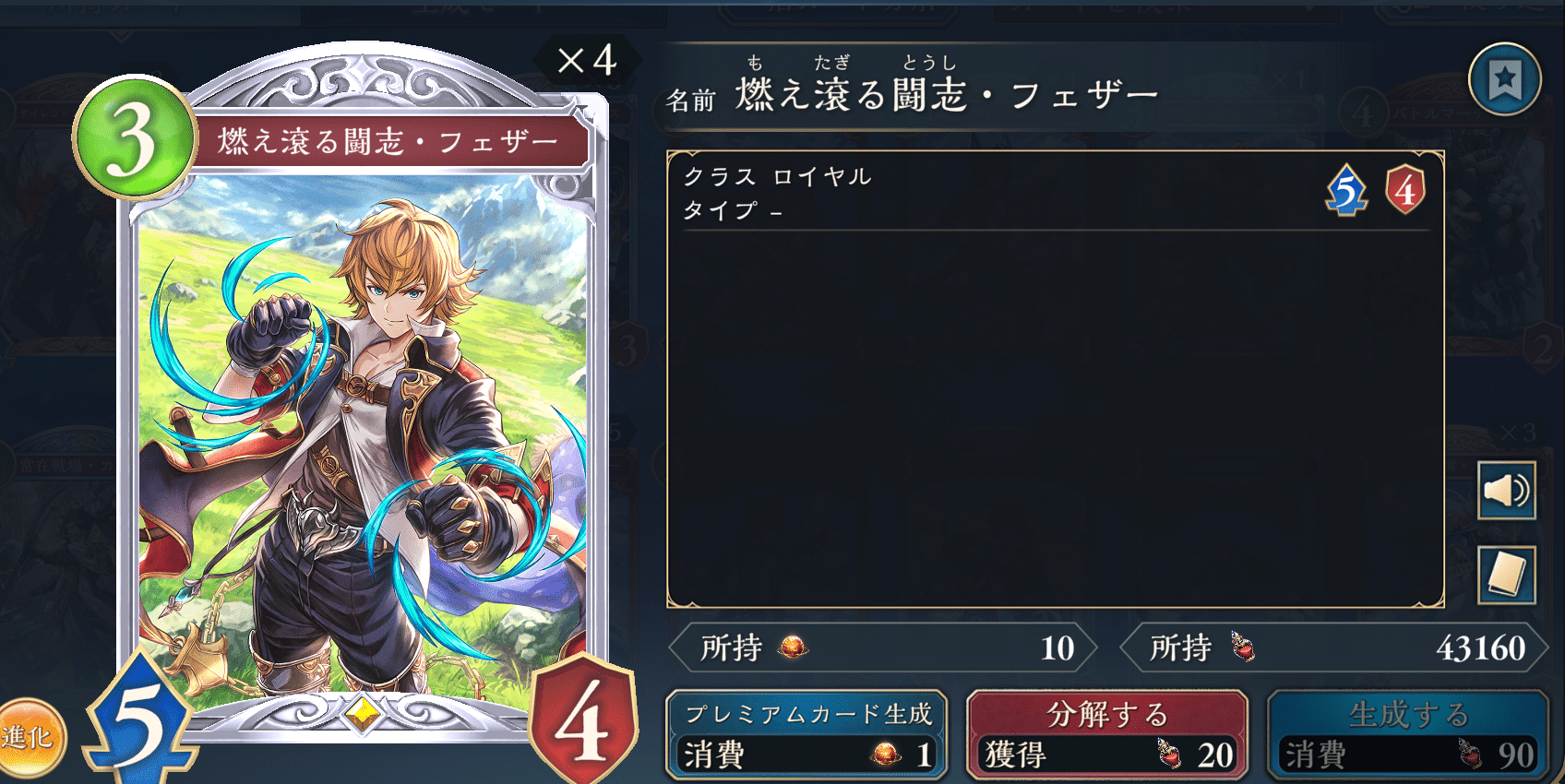
Task: Click the 生成する create button
Action: coord(1408,735)
